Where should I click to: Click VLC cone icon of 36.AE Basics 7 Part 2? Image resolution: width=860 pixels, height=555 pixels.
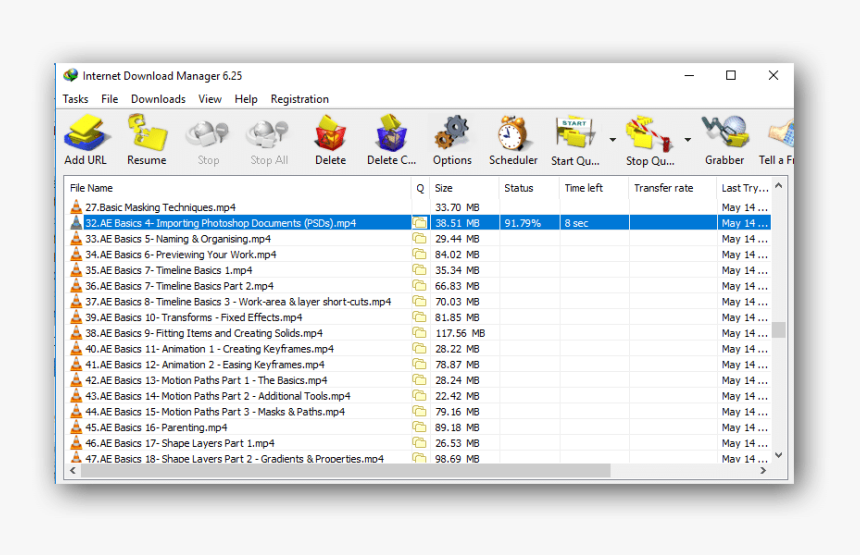(x=76, y=285)
